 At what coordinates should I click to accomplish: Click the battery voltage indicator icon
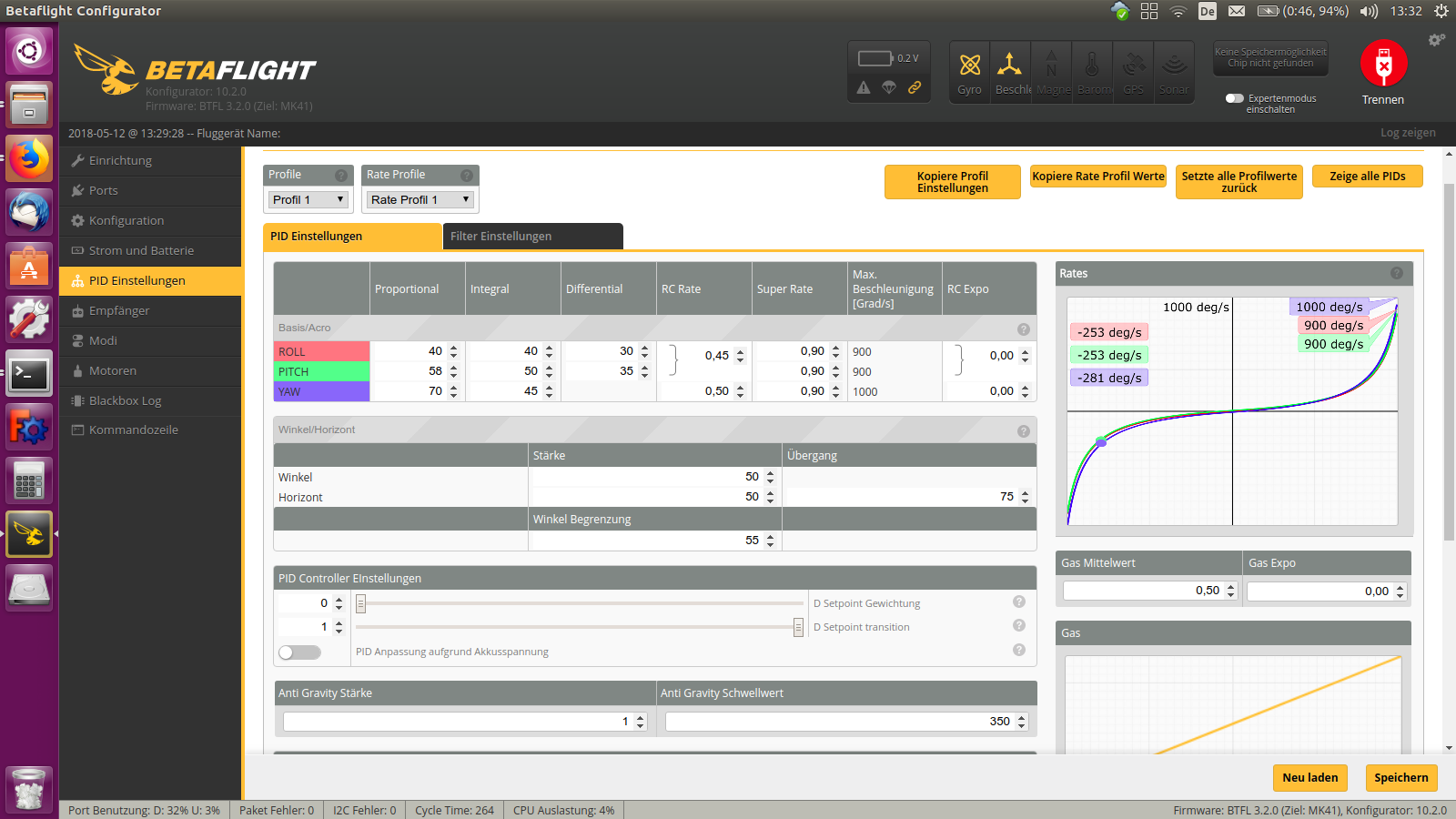point(875,58)
